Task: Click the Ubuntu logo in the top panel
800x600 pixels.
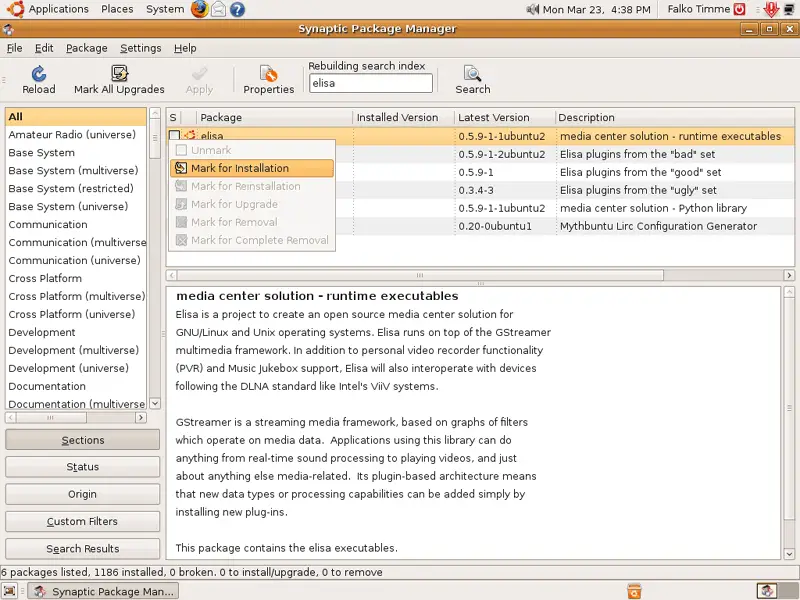Action: (x=15, y=9)
